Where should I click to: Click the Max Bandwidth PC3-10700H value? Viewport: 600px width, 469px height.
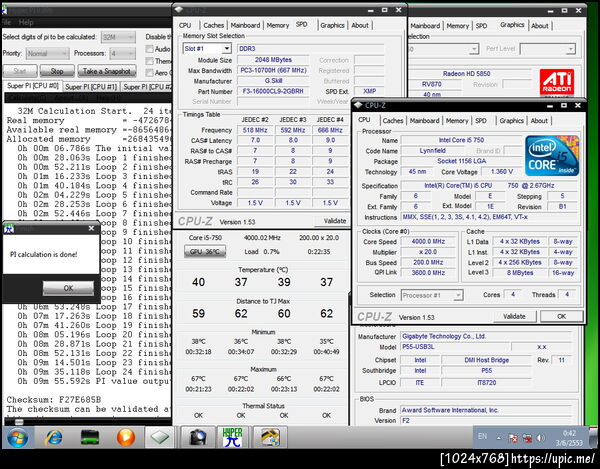pos(273,70)
